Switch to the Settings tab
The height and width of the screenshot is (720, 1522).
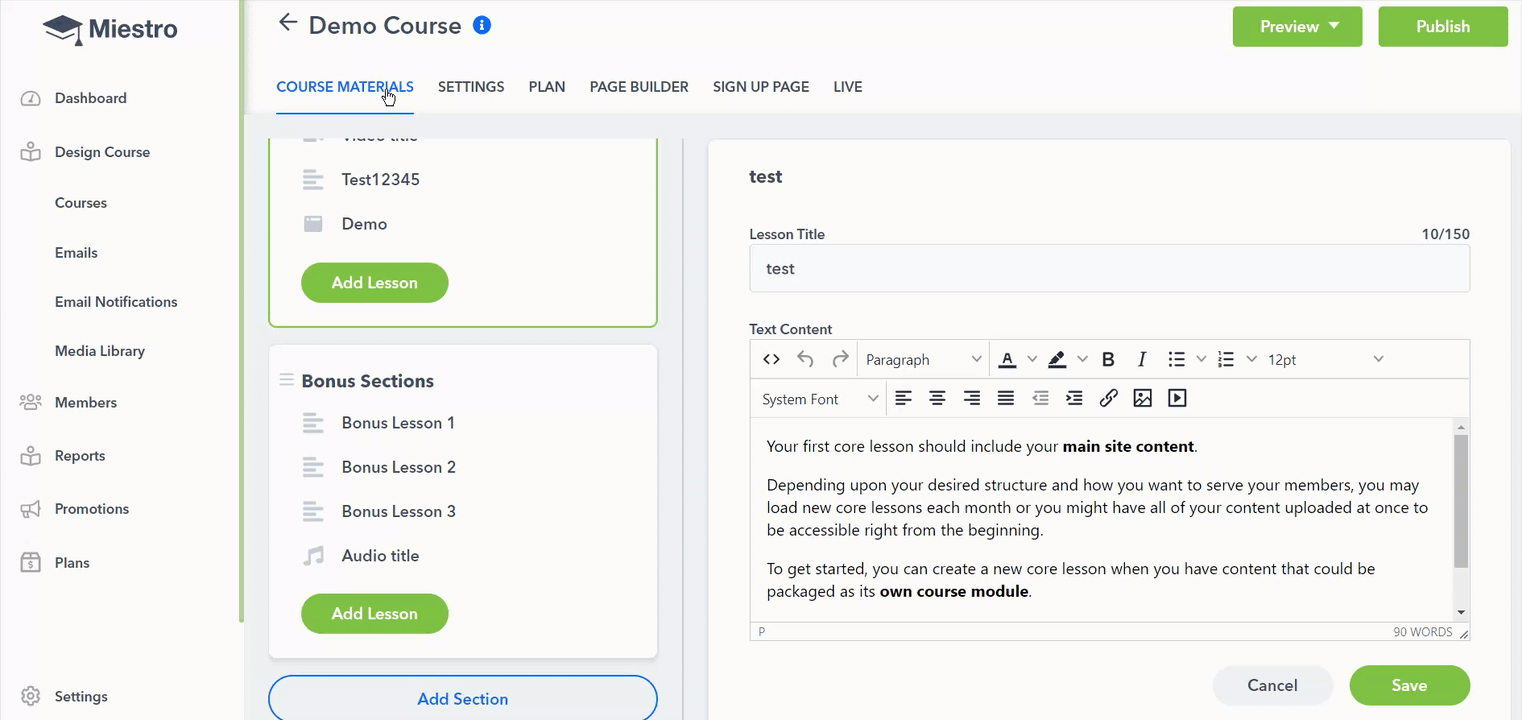(x=471, y=87)
